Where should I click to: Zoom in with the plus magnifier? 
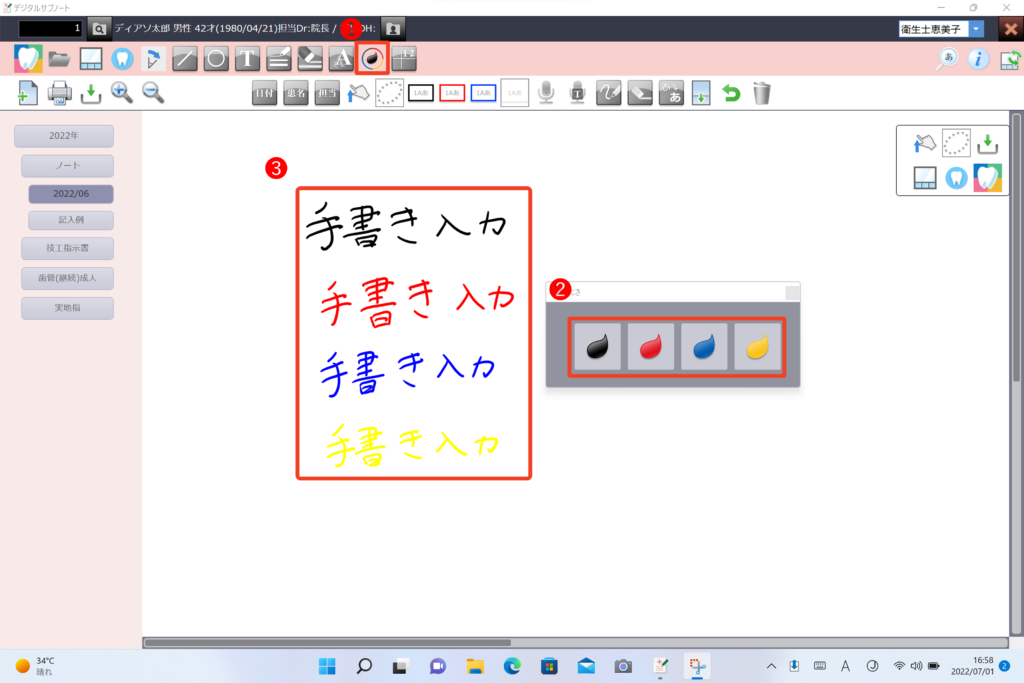122,93
